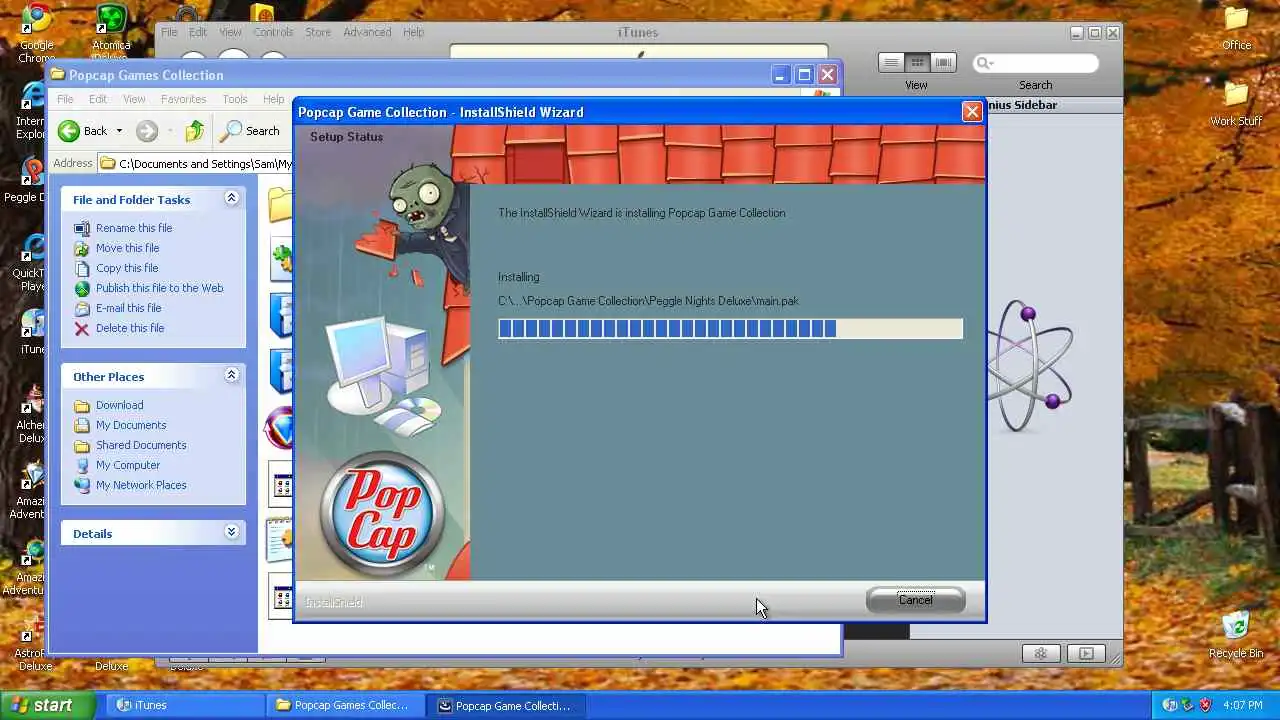Open Shared Documents from Other Places
This screenshot has height=720, width=1280.
tap(141, 445)
